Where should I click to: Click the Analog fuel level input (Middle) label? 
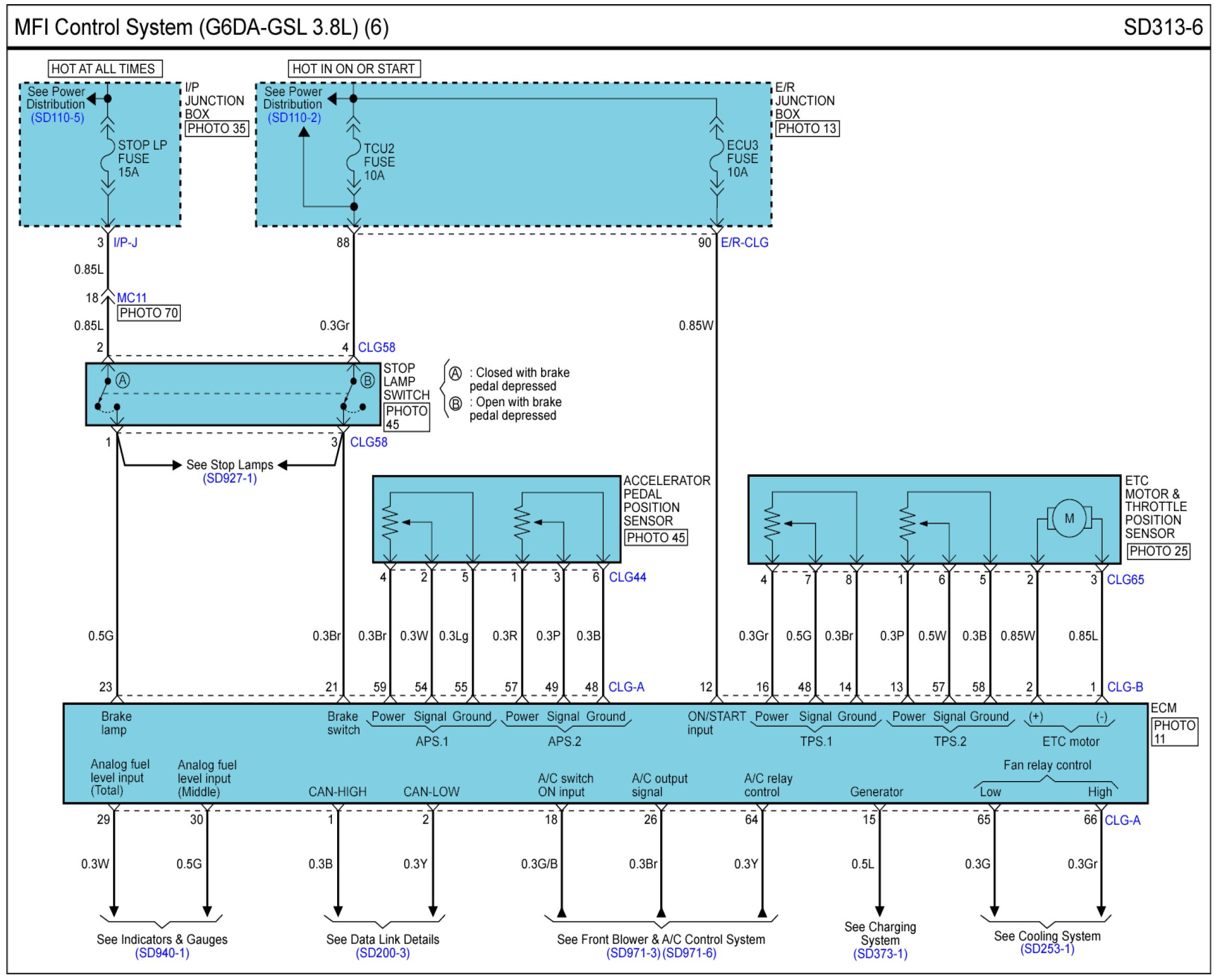tap(207, 778)
